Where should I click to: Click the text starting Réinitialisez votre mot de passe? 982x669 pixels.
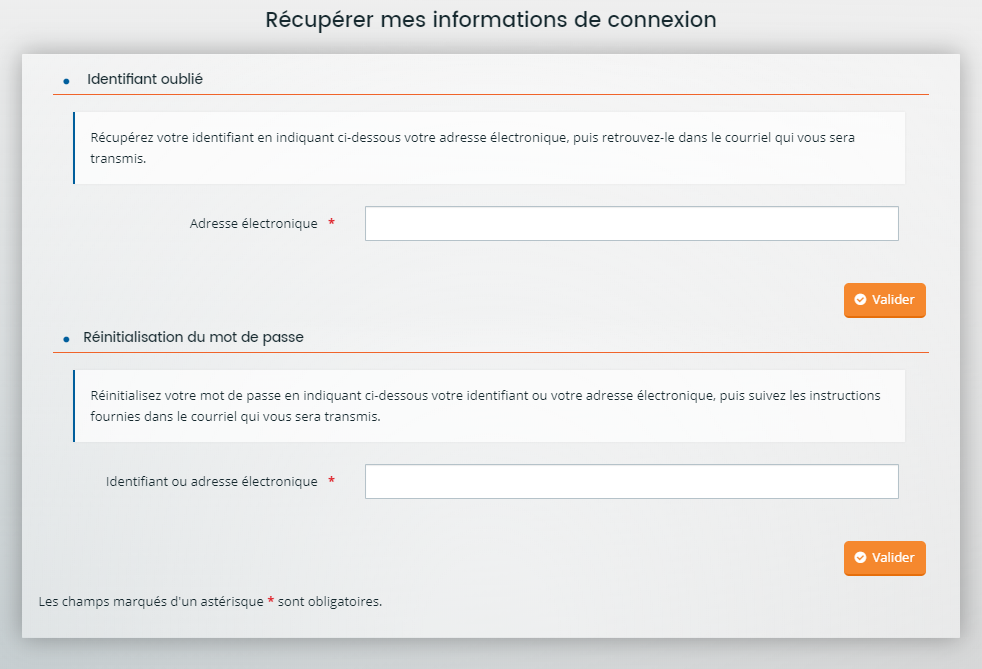tap(485, 406)
